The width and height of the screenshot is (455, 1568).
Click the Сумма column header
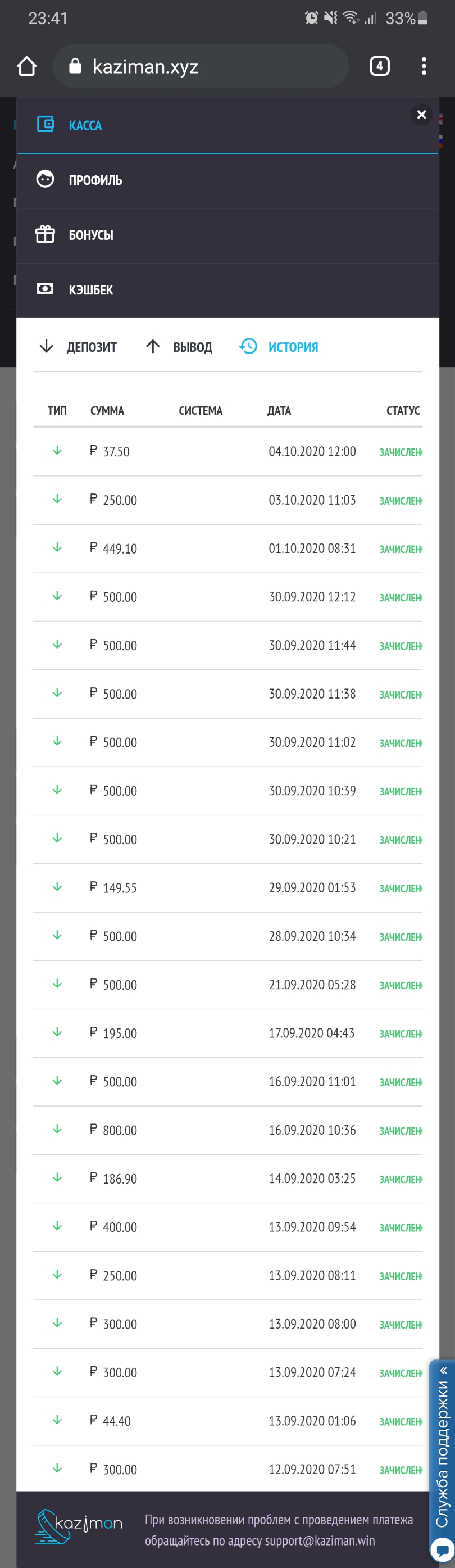[107, 411]
